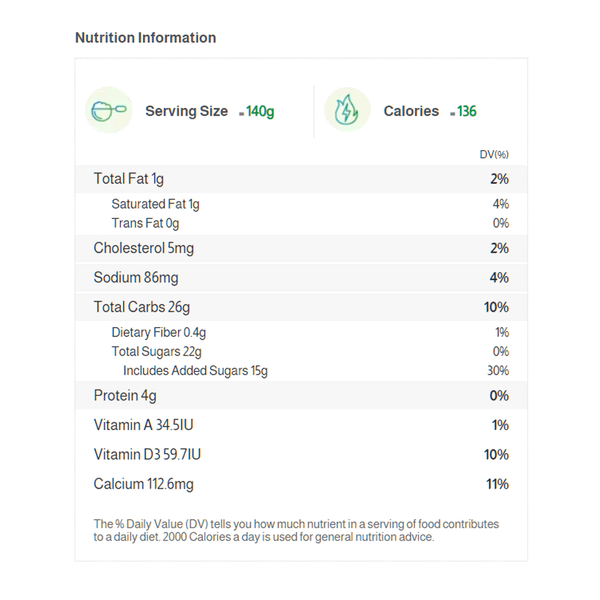Click the % Daily Value footnote text

296,530
